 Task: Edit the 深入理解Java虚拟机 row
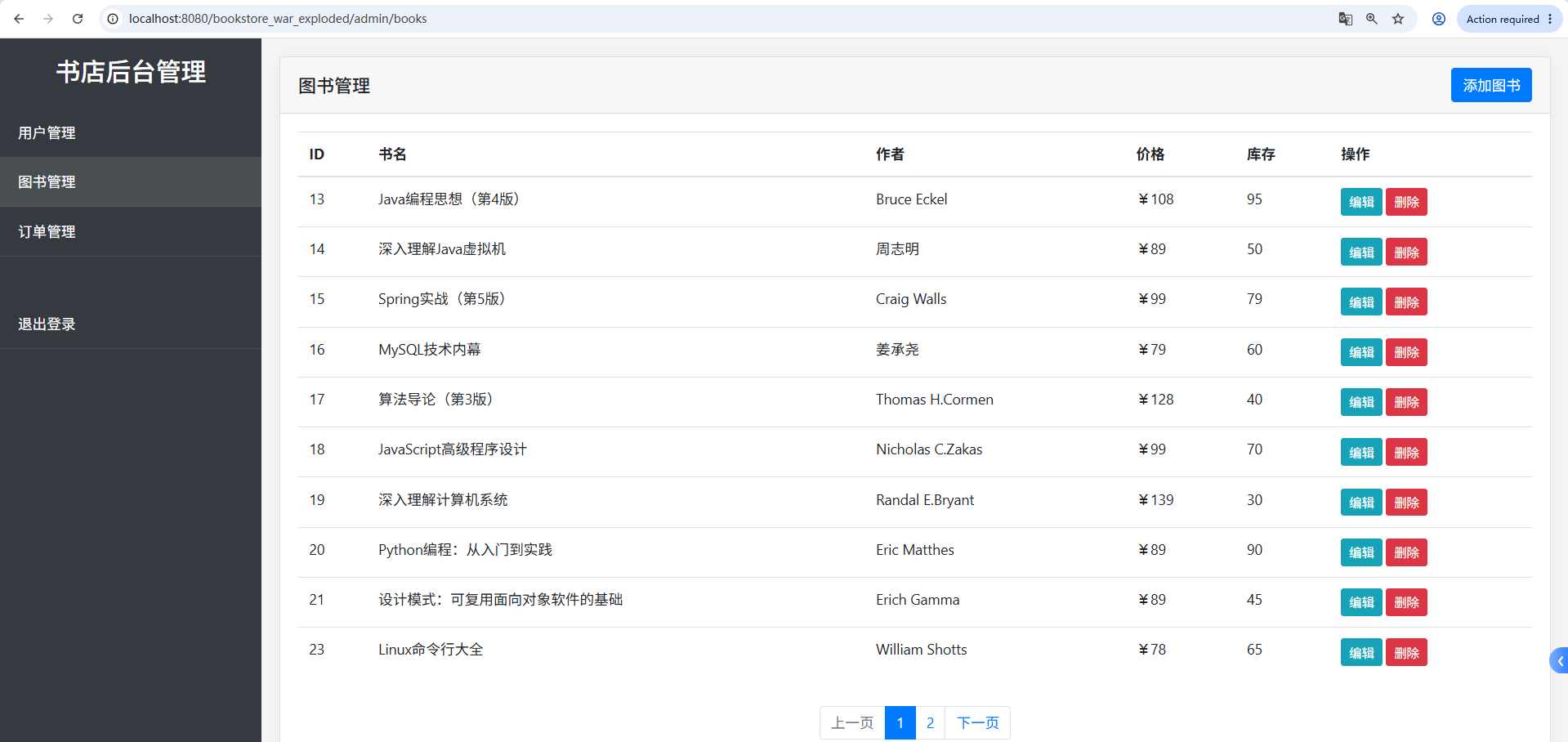[1361, 252]
